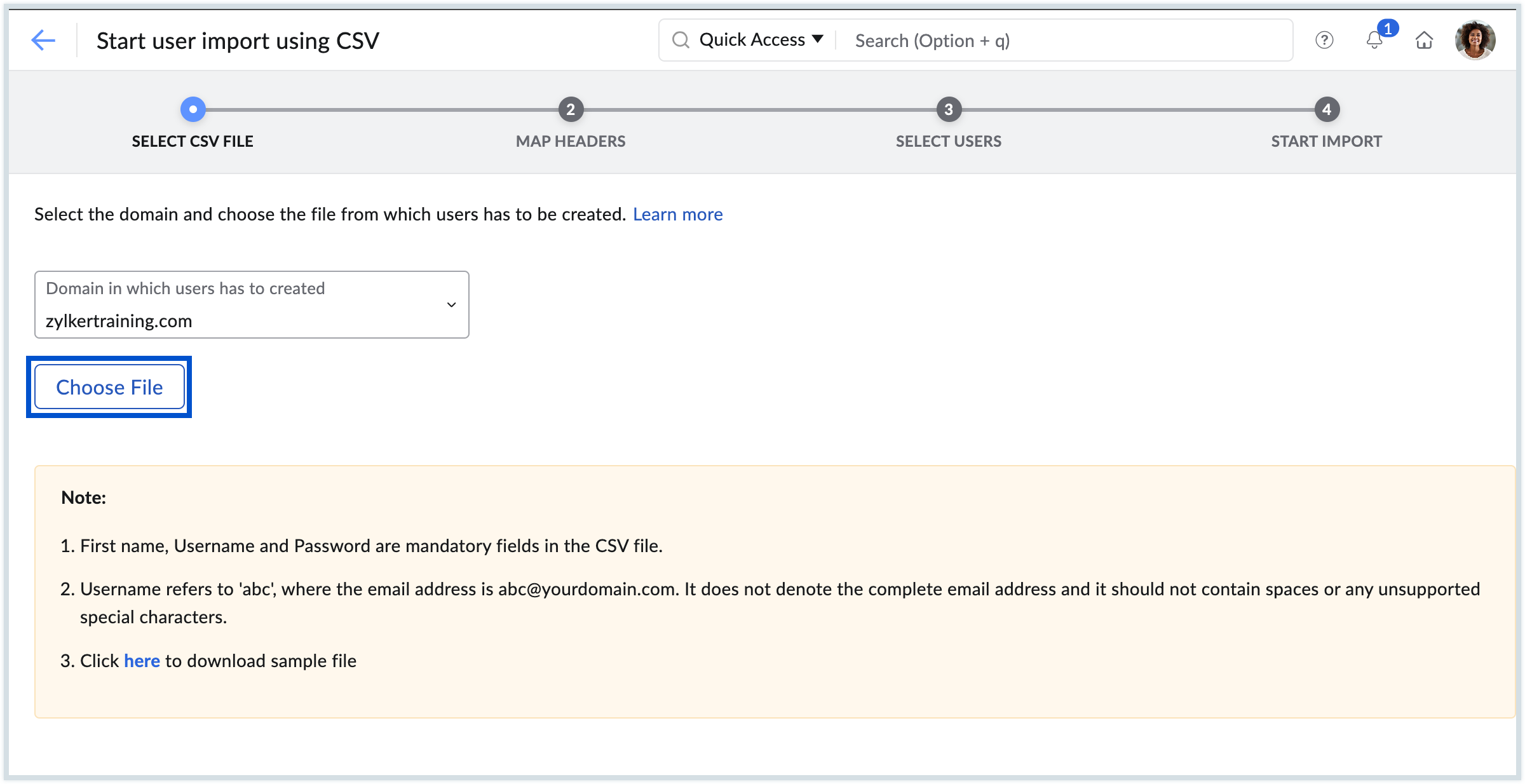Open the Learn more link

(678, 214)
